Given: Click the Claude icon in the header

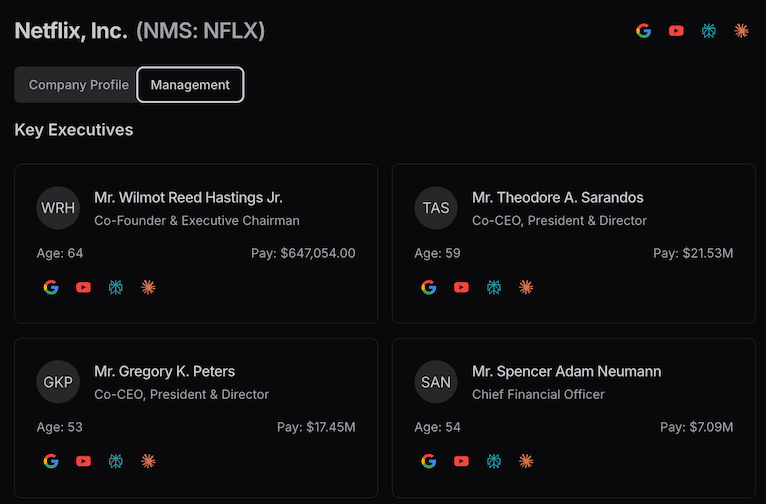Looking at the screenshot, I should coord(741,30).
